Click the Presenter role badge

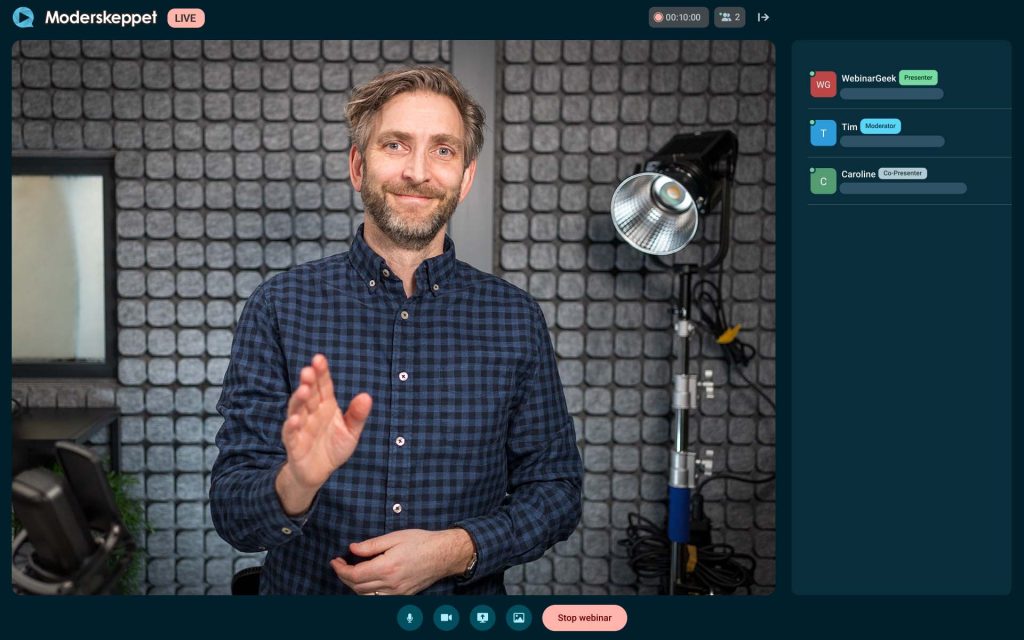pyautogui.click(x=918, y=77)
